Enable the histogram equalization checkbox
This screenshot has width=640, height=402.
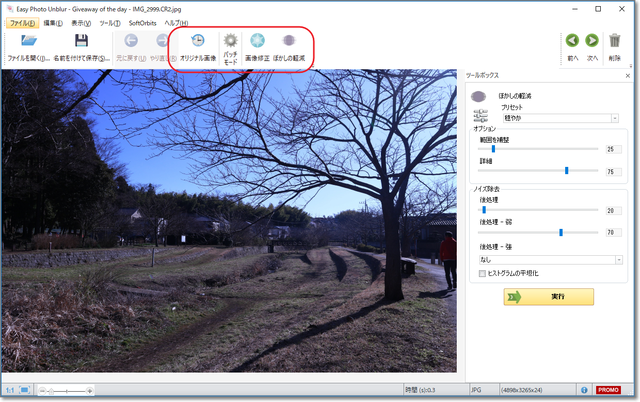click(x=483, y=273)
